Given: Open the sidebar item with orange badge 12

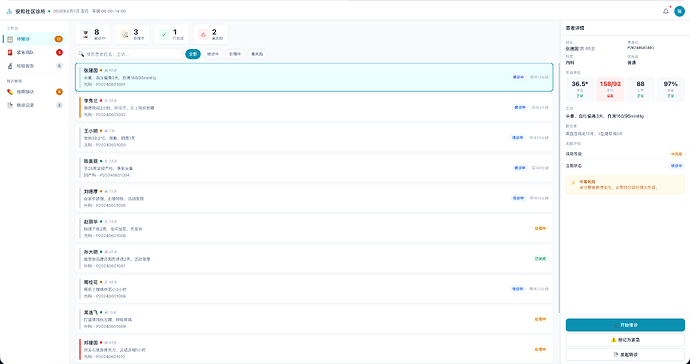Looking at the screenshot, I should tap(35, 39).
